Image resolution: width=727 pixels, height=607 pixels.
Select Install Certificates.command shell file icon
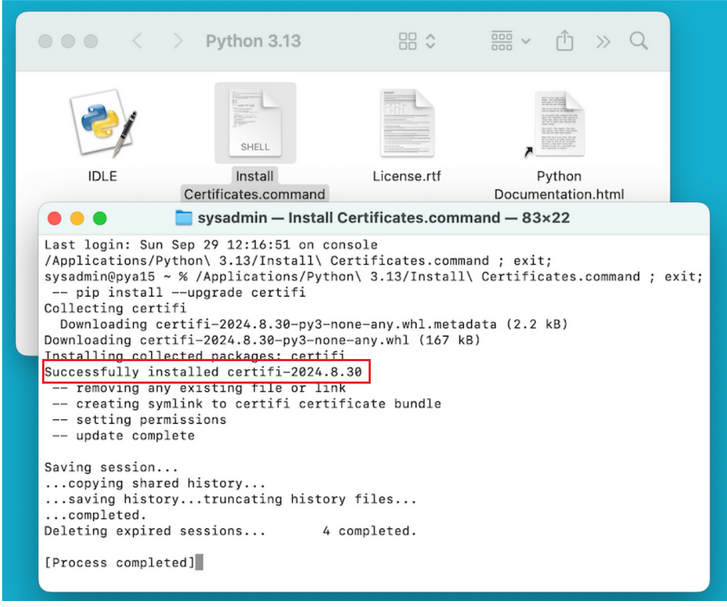(x=255, y=123)
